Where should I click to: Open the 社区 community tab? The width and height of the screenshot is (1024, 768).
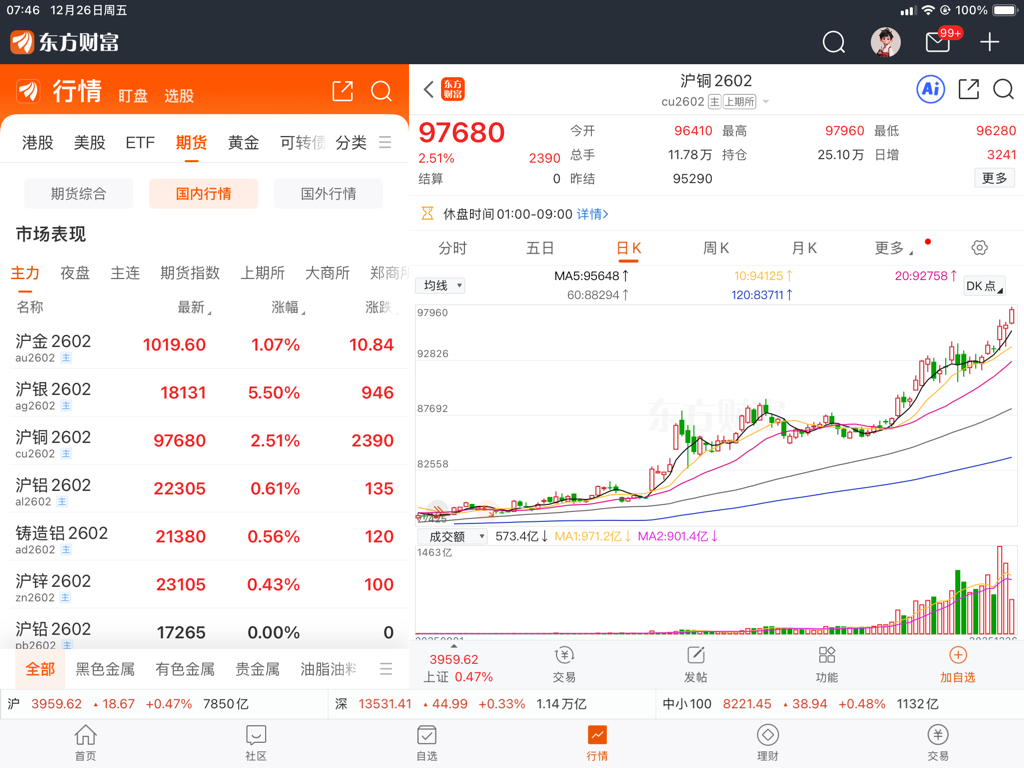pyautogui.click(x=256, y=743)
